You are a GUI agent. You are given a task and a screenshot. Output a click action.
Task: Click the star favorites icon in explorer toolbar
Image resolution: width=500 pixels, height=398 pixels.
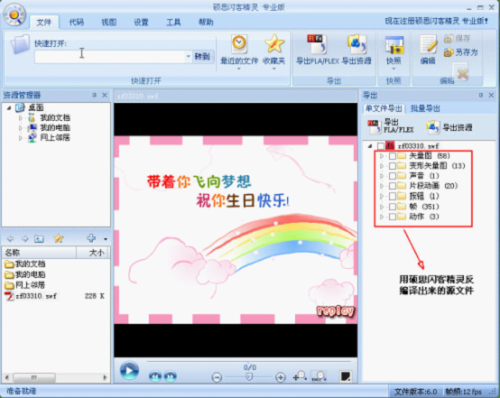58,238
